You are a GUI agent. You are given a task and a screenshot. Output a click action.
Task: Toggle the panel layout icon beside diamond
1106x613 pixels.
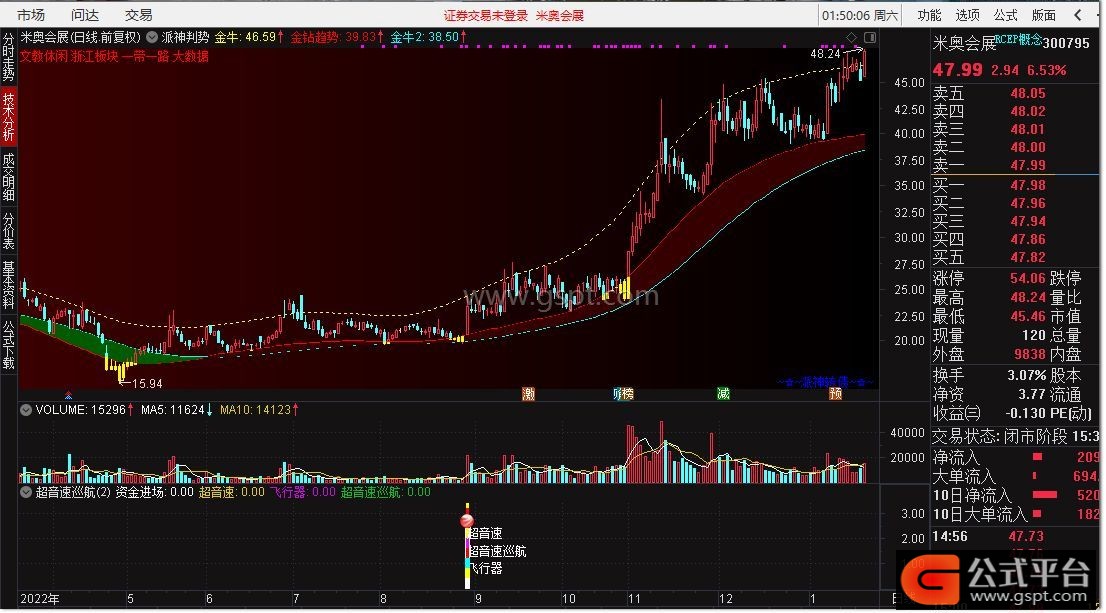870,37
